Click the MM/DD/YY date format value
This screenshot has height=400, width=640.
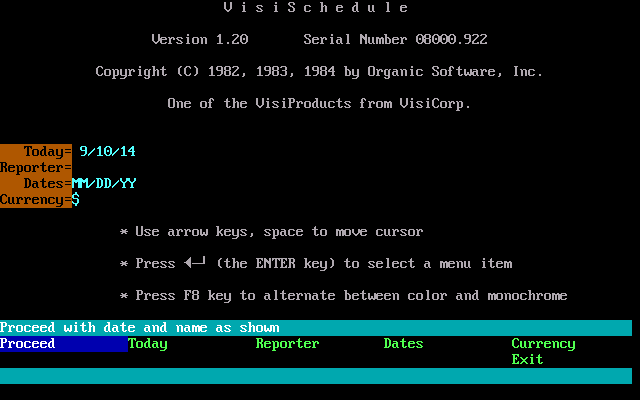[x=104, y=183]
